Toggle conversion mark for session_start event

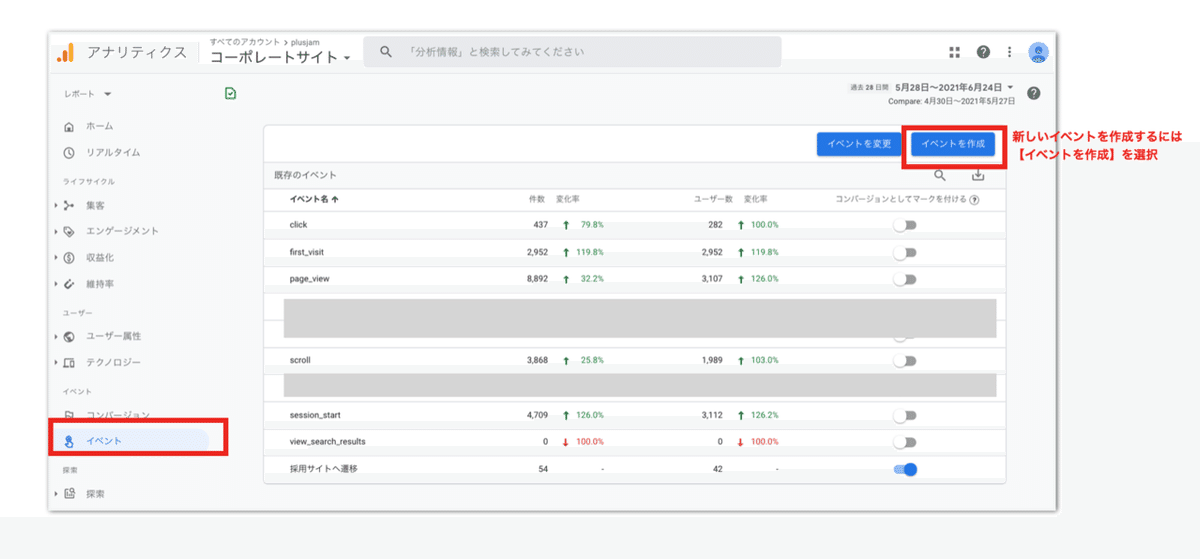905,415
